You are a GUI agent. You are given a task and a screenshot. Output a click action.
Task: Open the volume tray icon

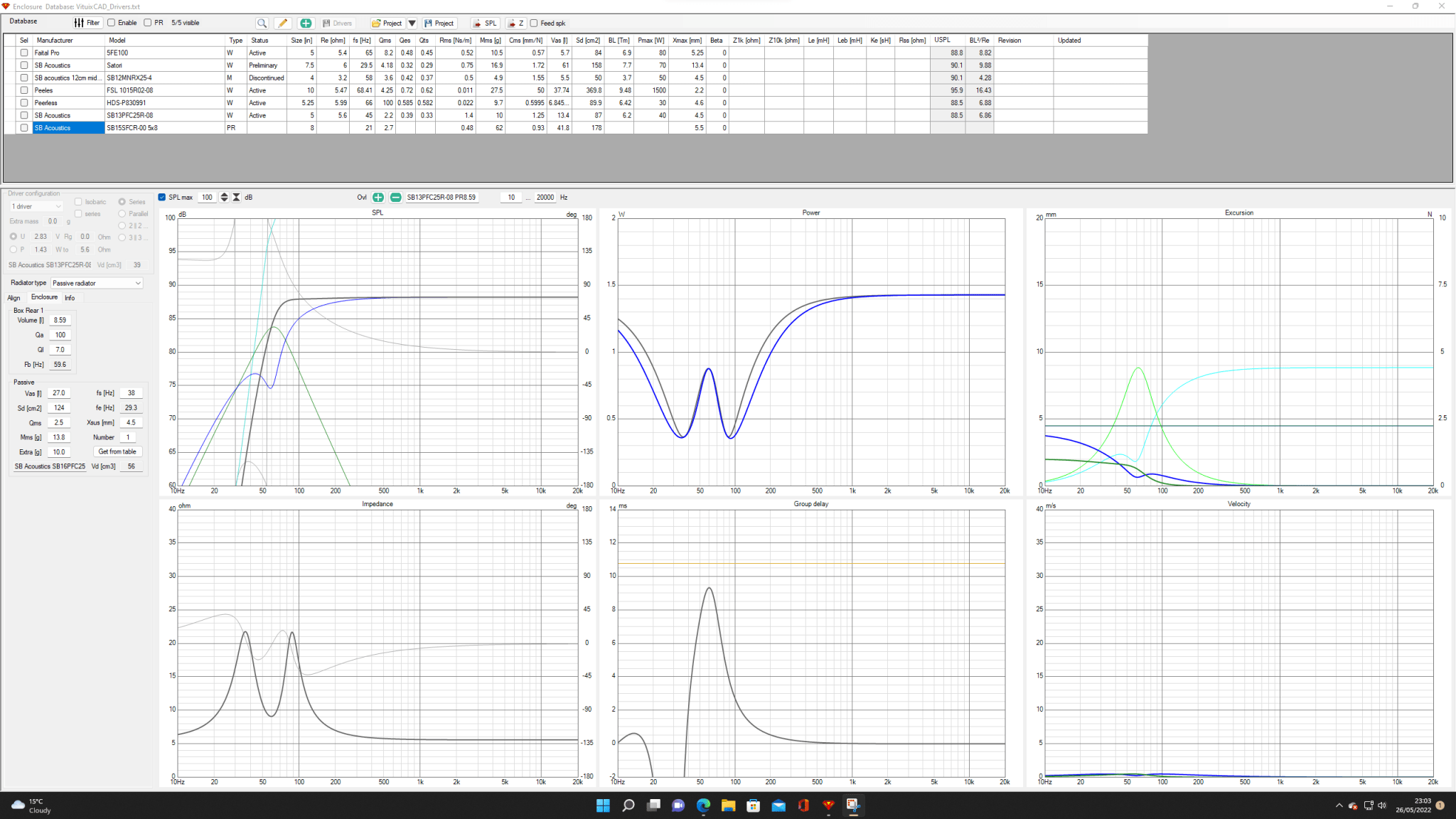tap(1382, 805)
